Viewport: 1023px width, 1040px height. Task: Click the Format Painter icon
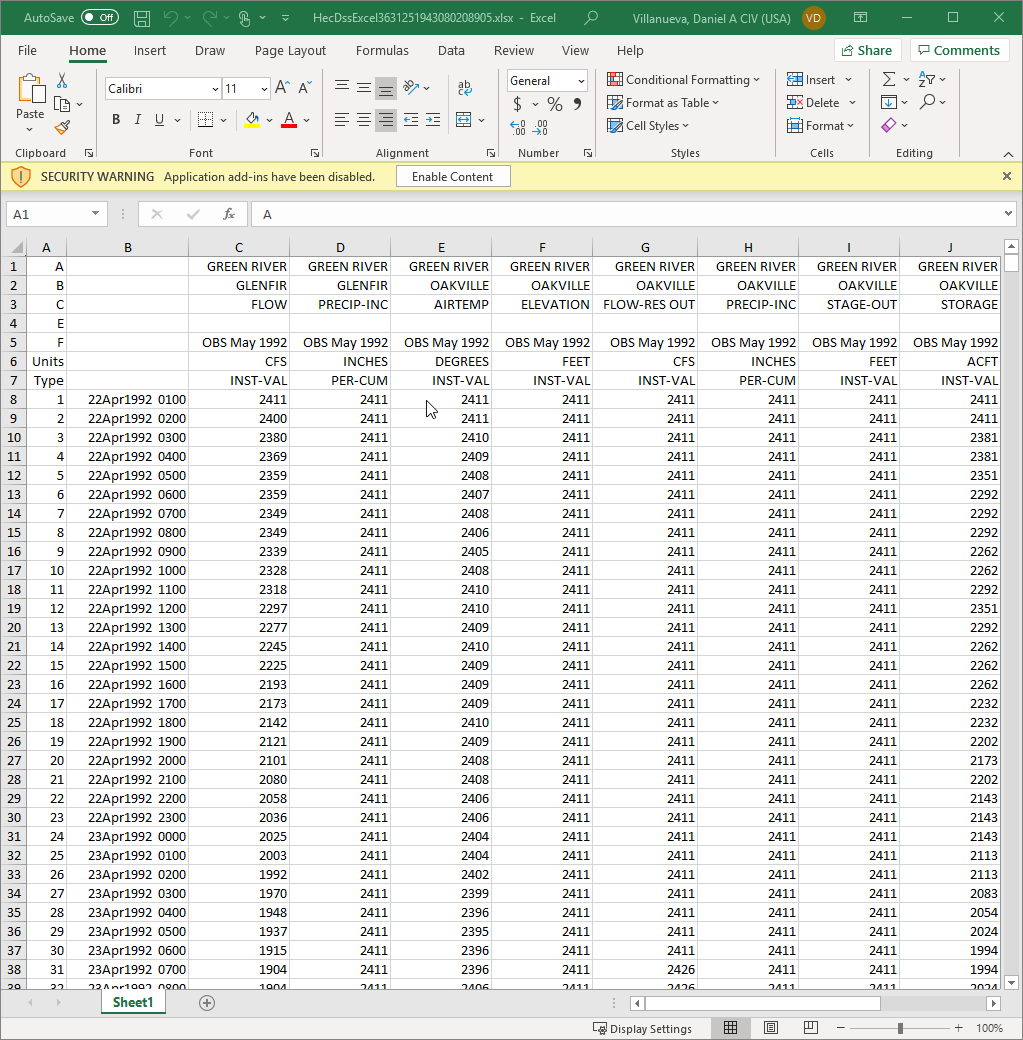(x=62, y=128)
